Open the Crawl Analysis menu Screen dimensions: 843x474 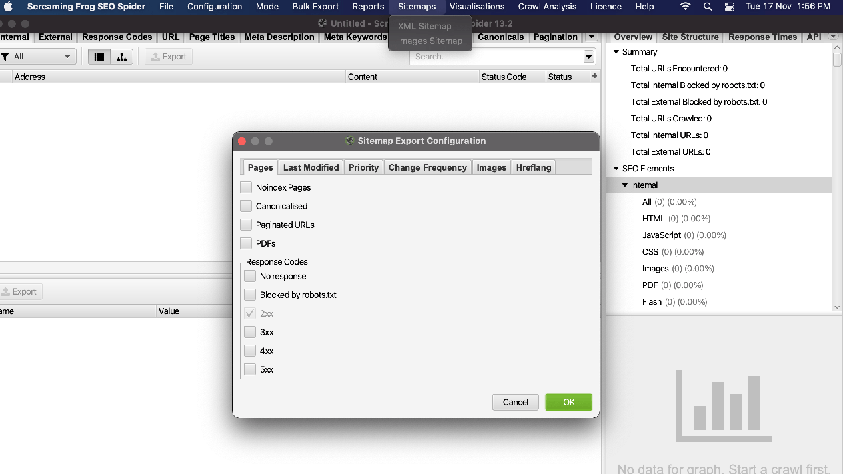[x=547, y=6]
